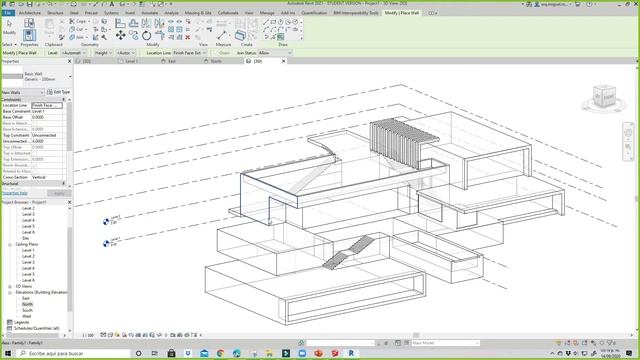Screen dimensions: 640x360
Task: Select Legends in Project Browser
Action: pos(22,322)
